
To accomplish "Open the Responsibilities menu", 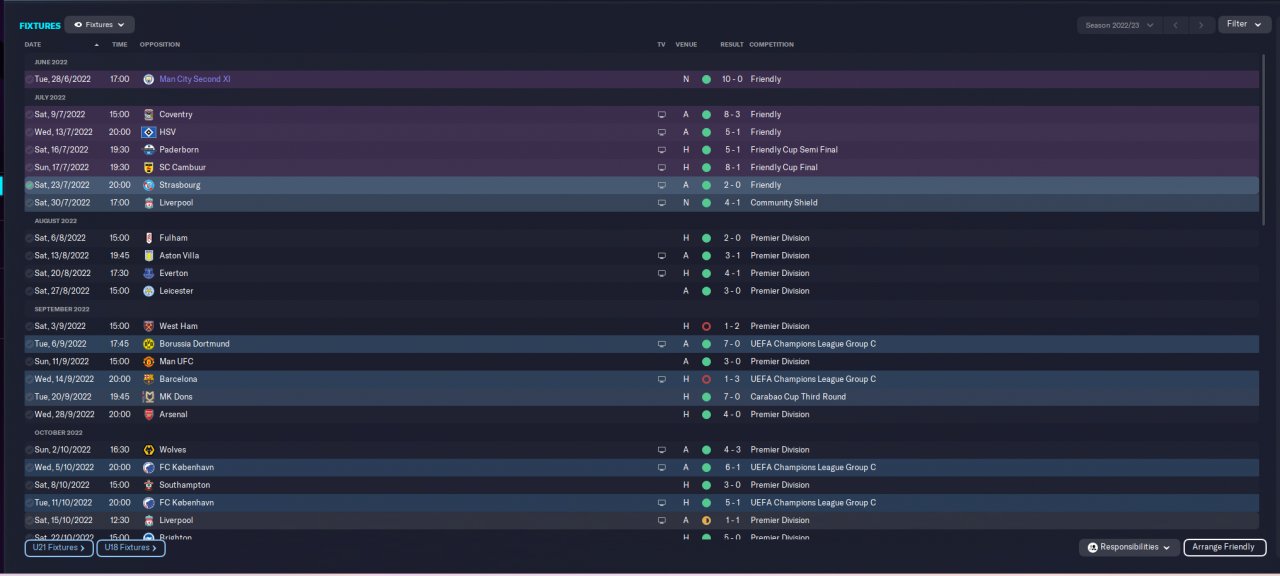I will click(x=1128, y=547).
